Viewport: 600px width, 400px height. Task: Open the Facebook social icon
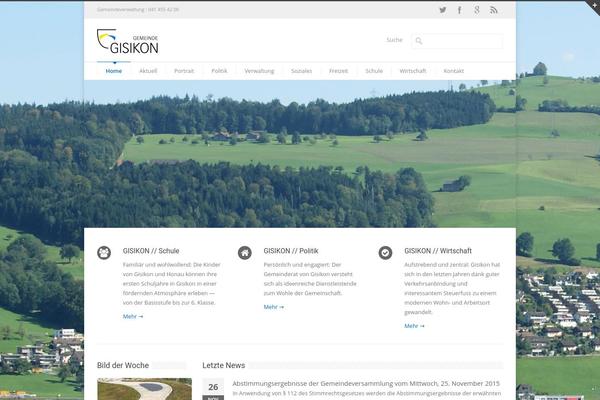coord(460,10)
